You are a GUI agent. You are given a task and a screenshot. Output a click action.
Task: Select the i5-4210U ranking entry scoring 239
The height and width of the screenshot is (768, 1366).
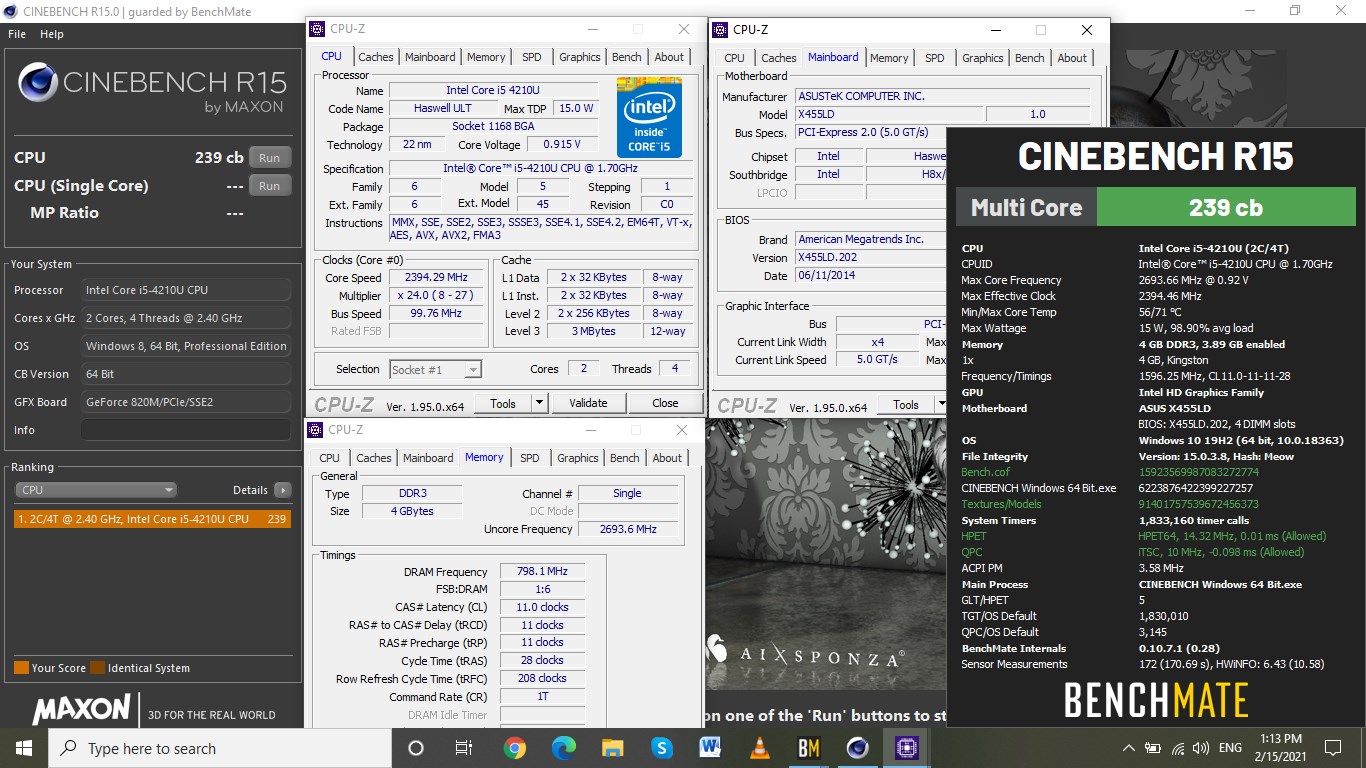point(152,519)
